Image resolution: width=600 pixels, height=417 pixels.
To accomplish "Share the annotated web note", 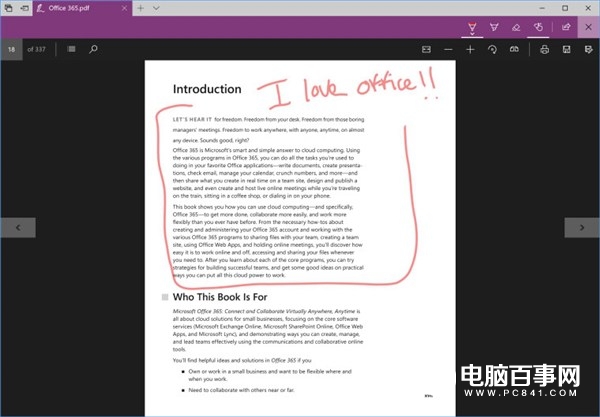I will click(x=566, y=27).
